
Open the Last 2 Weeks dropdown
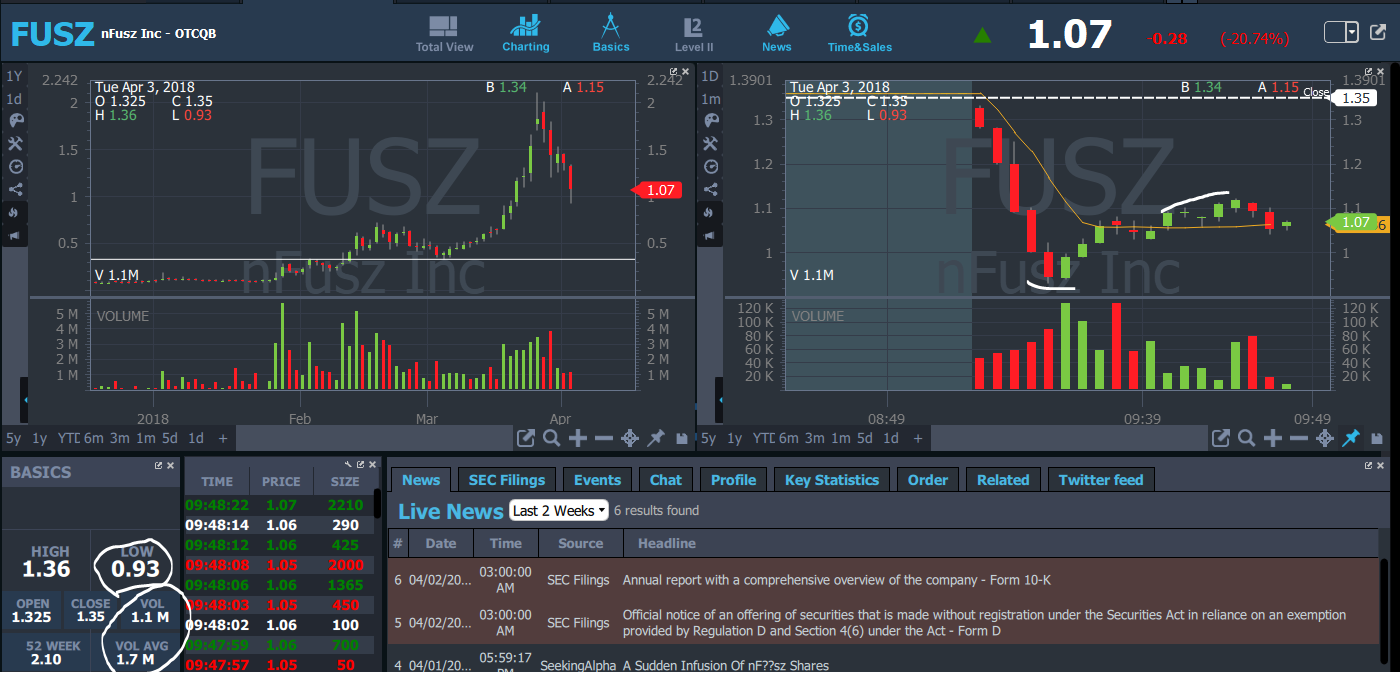click(559, 511)
